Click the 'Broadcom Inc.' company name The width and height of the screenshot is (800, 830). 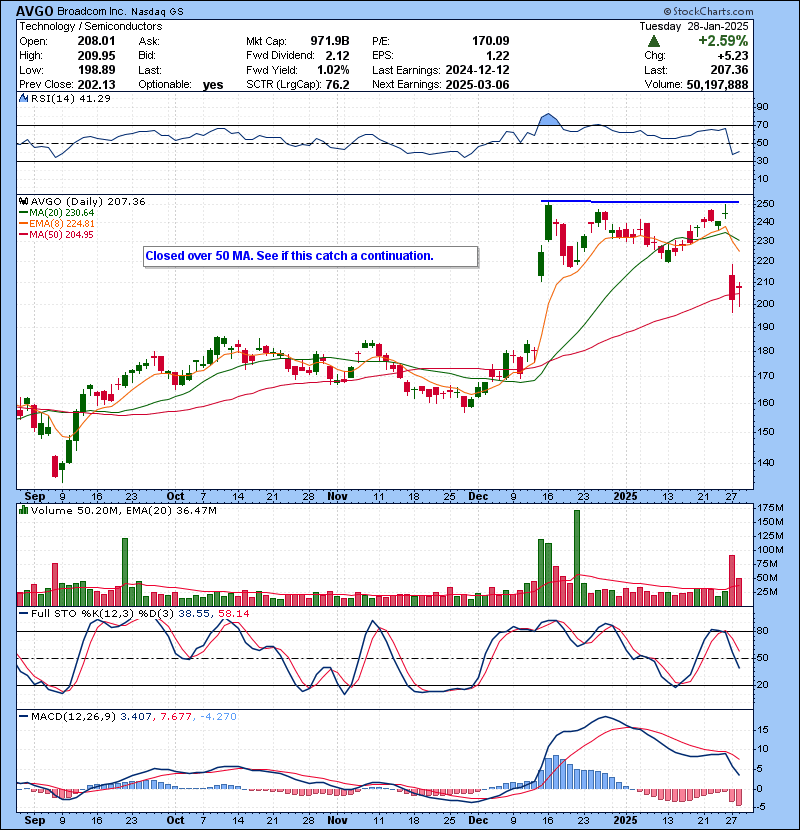91,11
